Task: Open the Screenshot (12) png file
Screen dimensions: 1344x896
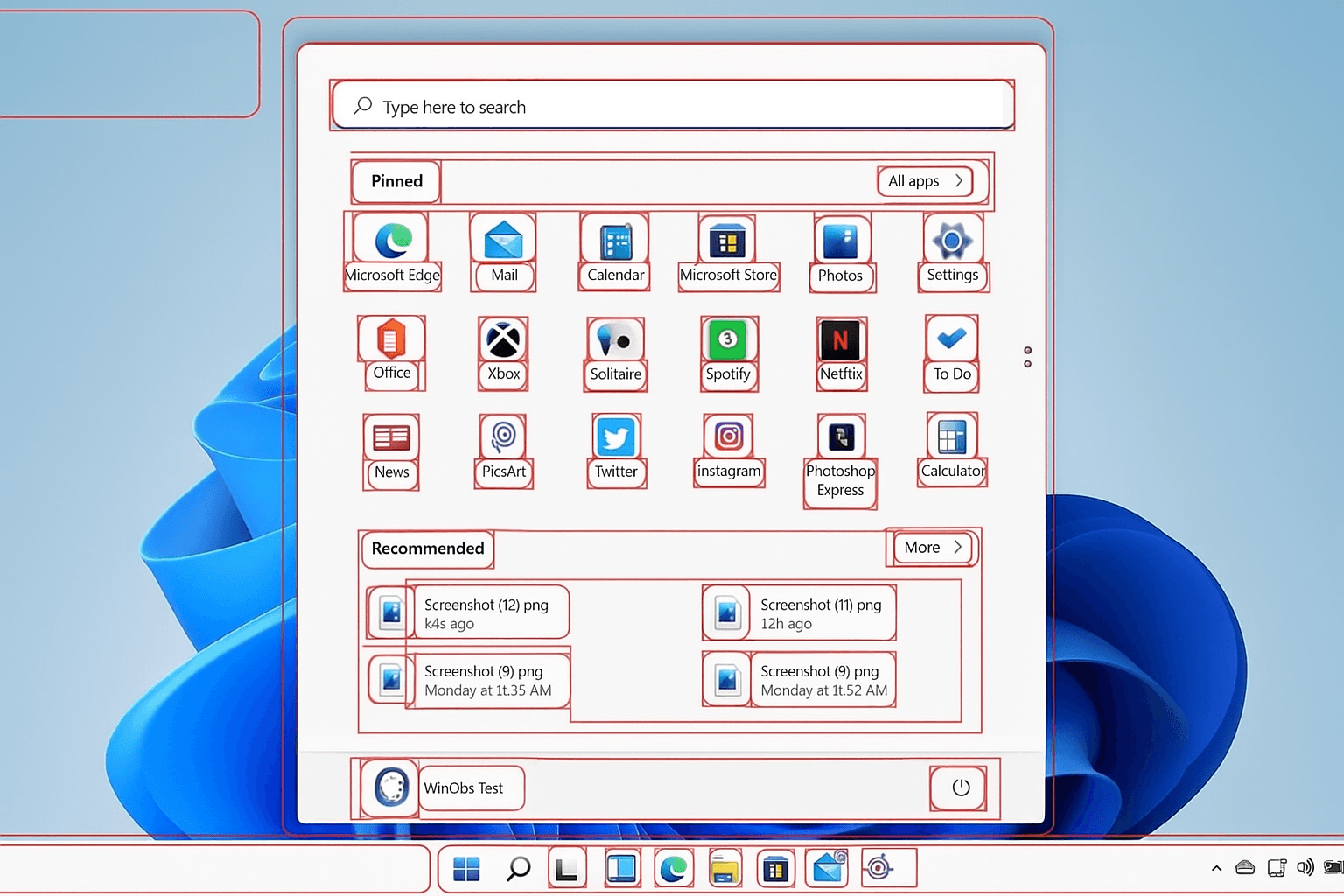Action: [486, 612]
